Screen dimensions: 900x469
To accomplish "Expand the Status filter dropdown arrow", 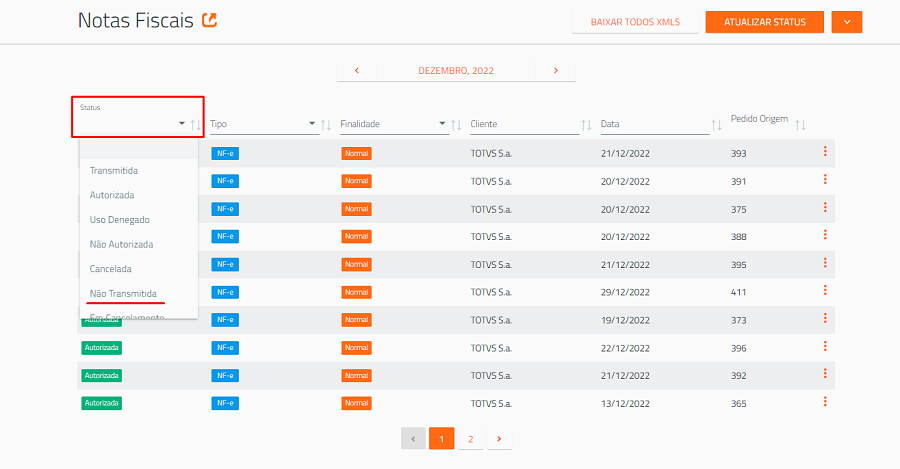I will (x=181, y=123).
